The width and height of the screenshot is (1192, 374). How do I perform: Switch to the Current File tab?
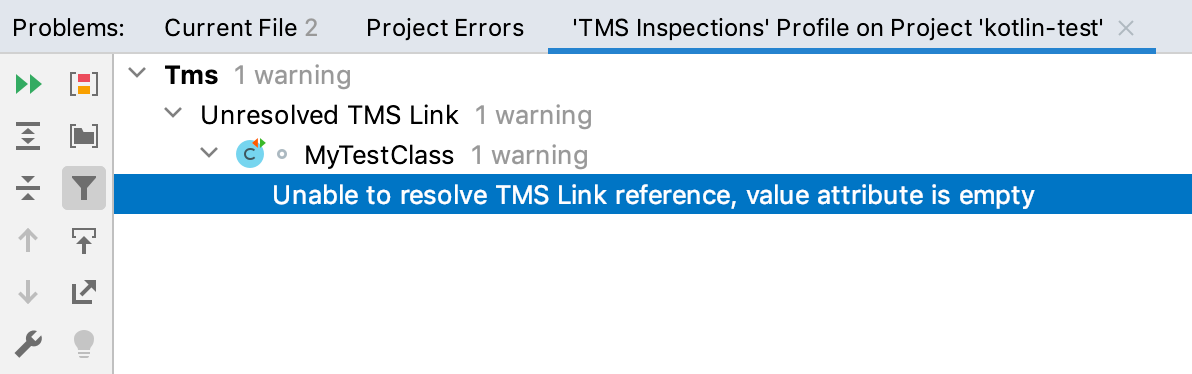point(241,29)
